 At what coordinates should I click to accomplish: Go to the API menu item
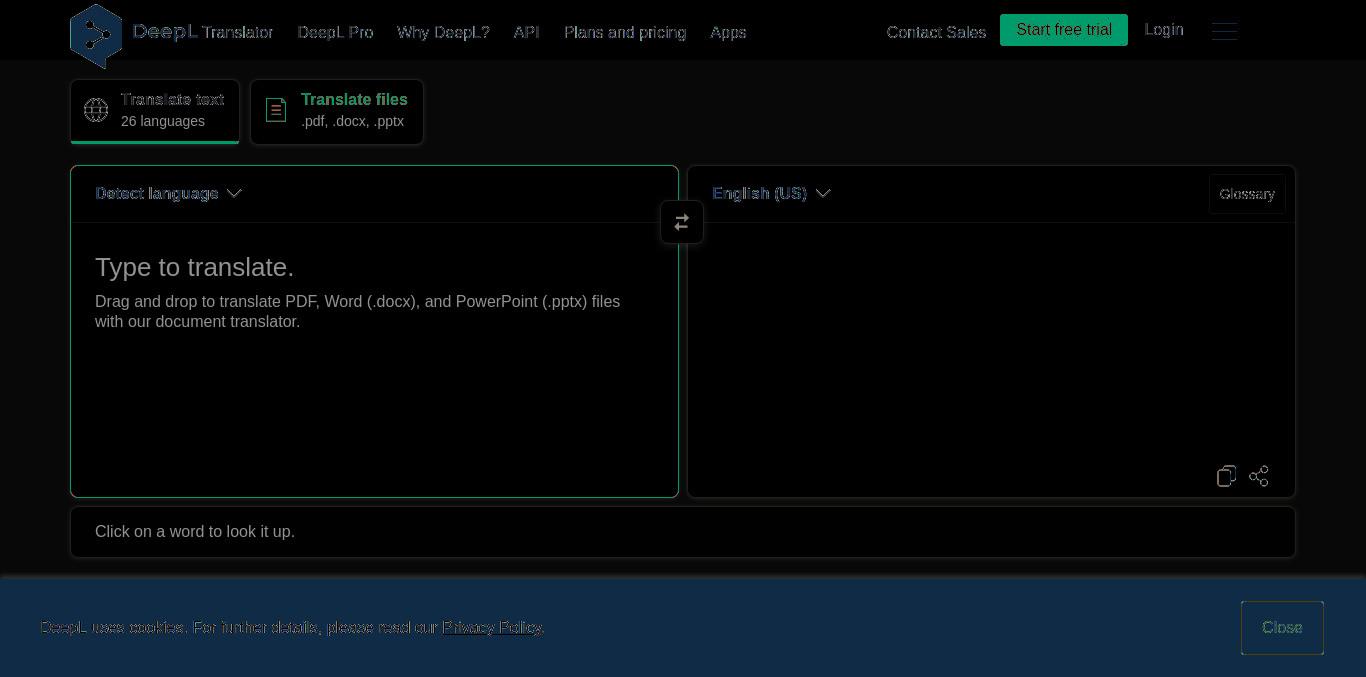point(526,32)
